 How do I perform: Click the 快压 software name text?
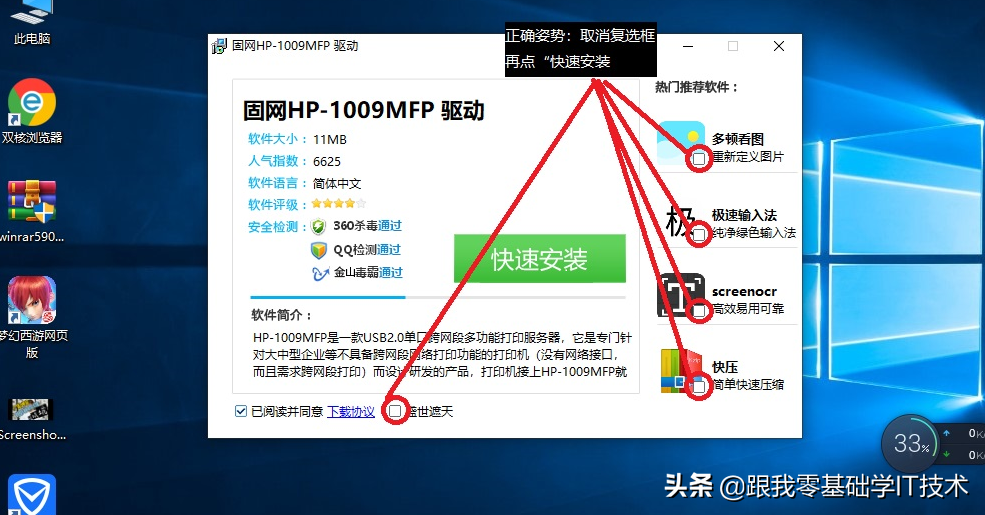[x=724, y=367]
